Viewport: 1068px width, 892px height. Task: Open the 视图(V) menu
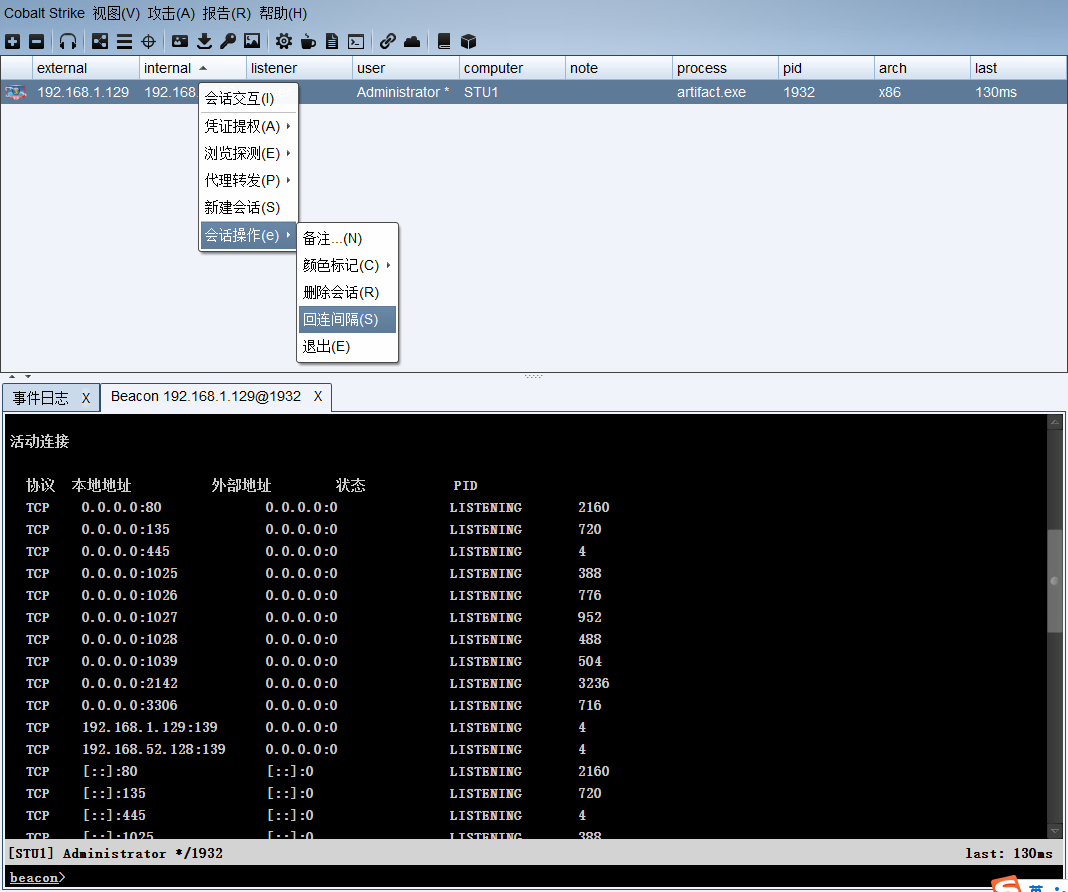[116, 13]
